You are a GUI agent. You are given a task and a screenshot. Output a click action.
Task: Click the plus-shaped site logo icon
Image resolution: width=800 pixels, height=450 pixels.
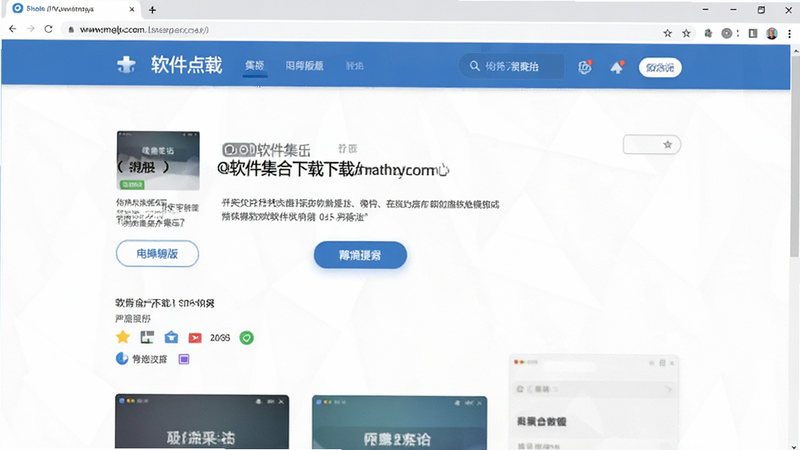tap(126, 65)
